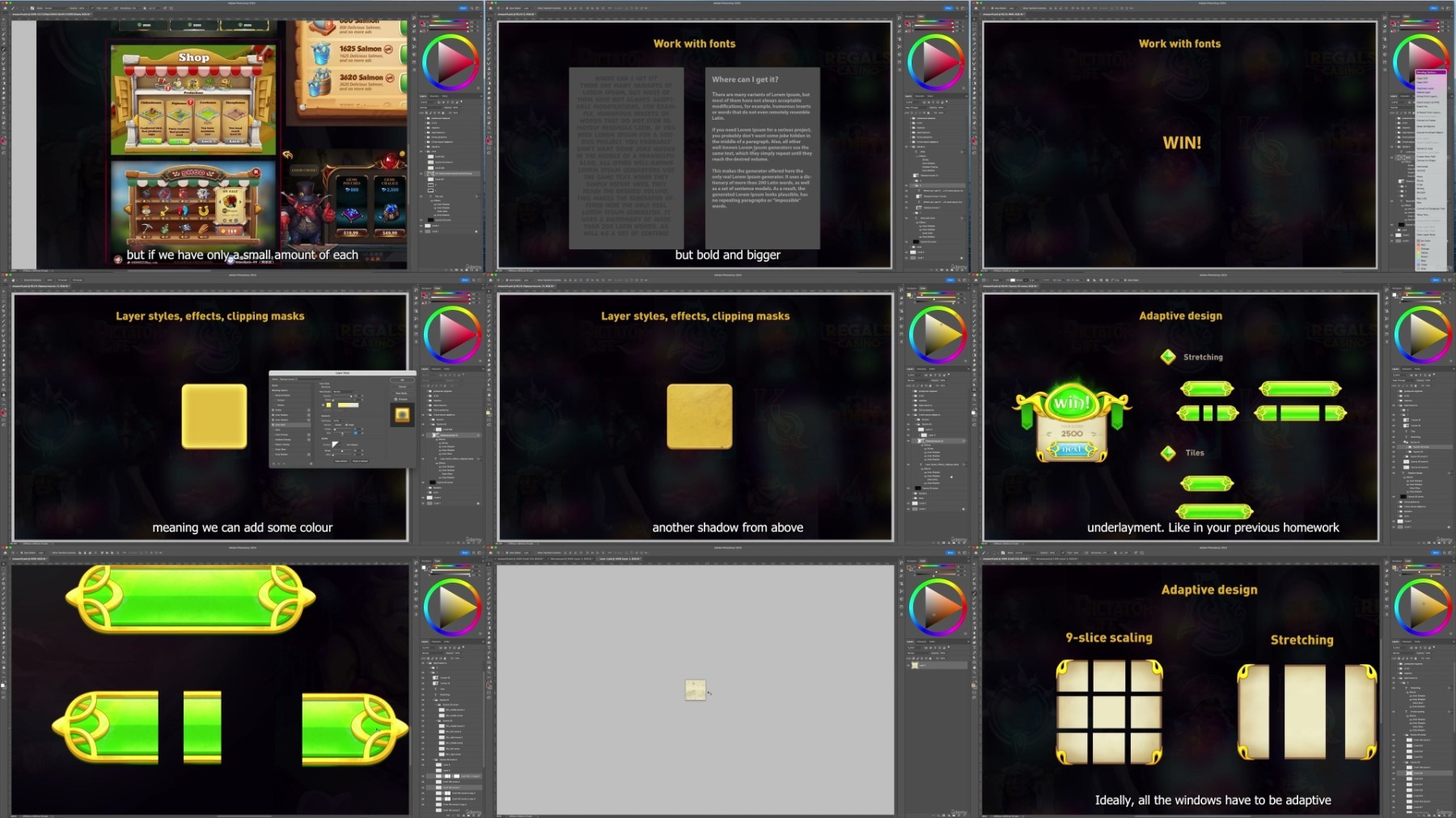
Task: Click the plus icon beside Drop Shadow in Layer Style
Action: click(x=308, y=454)
